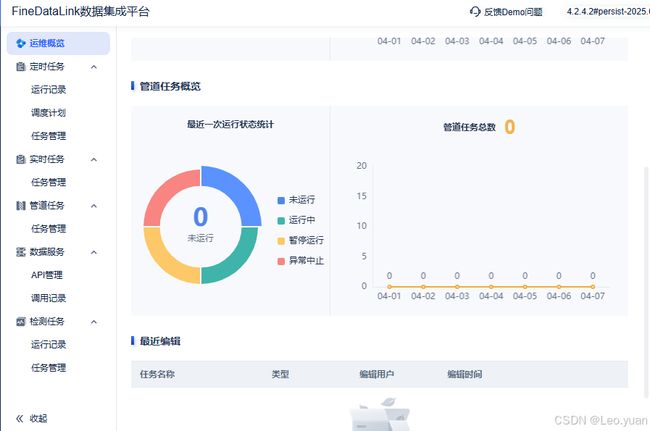Click the 编辑用户 column header
Image resolution: width=650 pixels, height=431 pixels.
[x=376, y=375]
